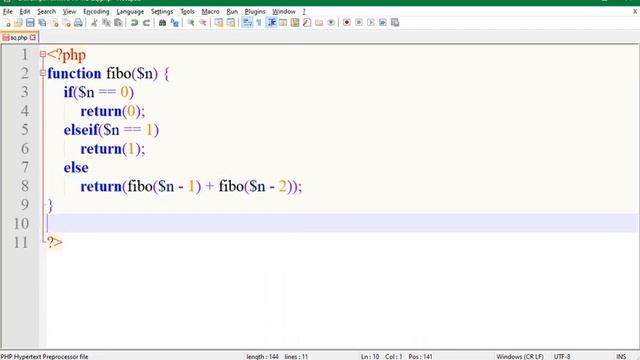This screenshot has width=640, height=360.
Task: Click the Synchronize Horizontal Scrolling icon
Action: pos(231,23)
